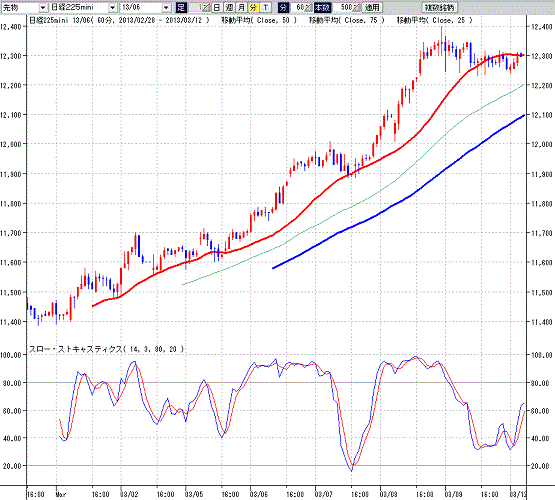Viewport: 555px width, 500px height.
Task: Click the 分 minutes interval label
Action: click(283, 7)
